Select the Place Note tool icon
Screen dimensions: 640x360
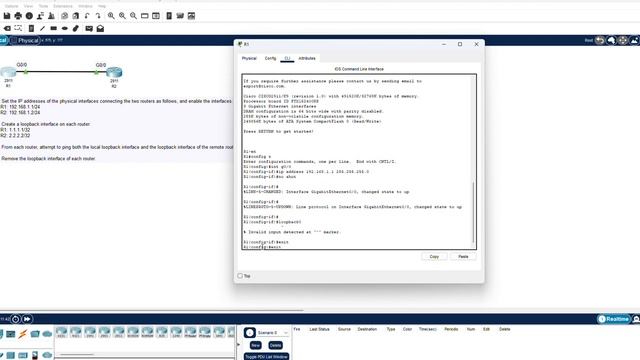pyautogui.click(x=31, y=28)
